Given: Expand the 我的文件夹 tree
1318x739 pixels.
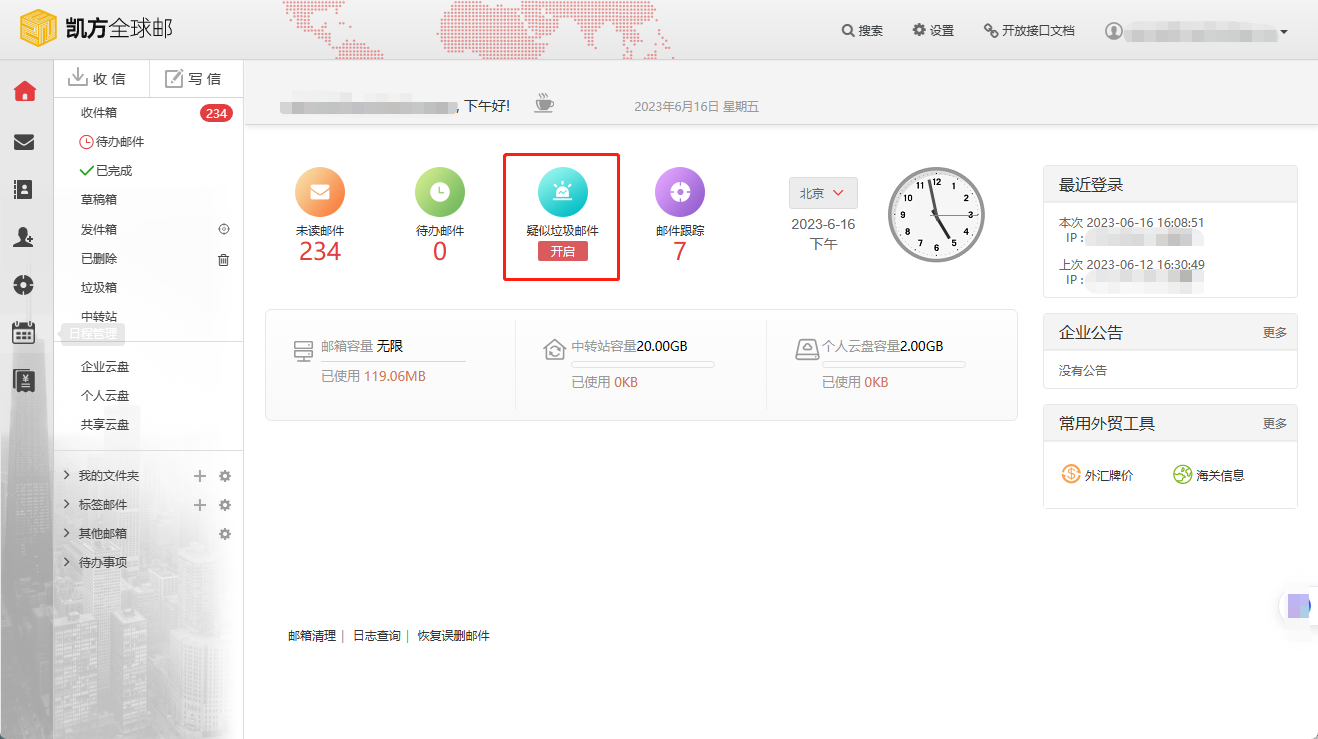Looking at the screenshot, I should [x=66, y=475].
